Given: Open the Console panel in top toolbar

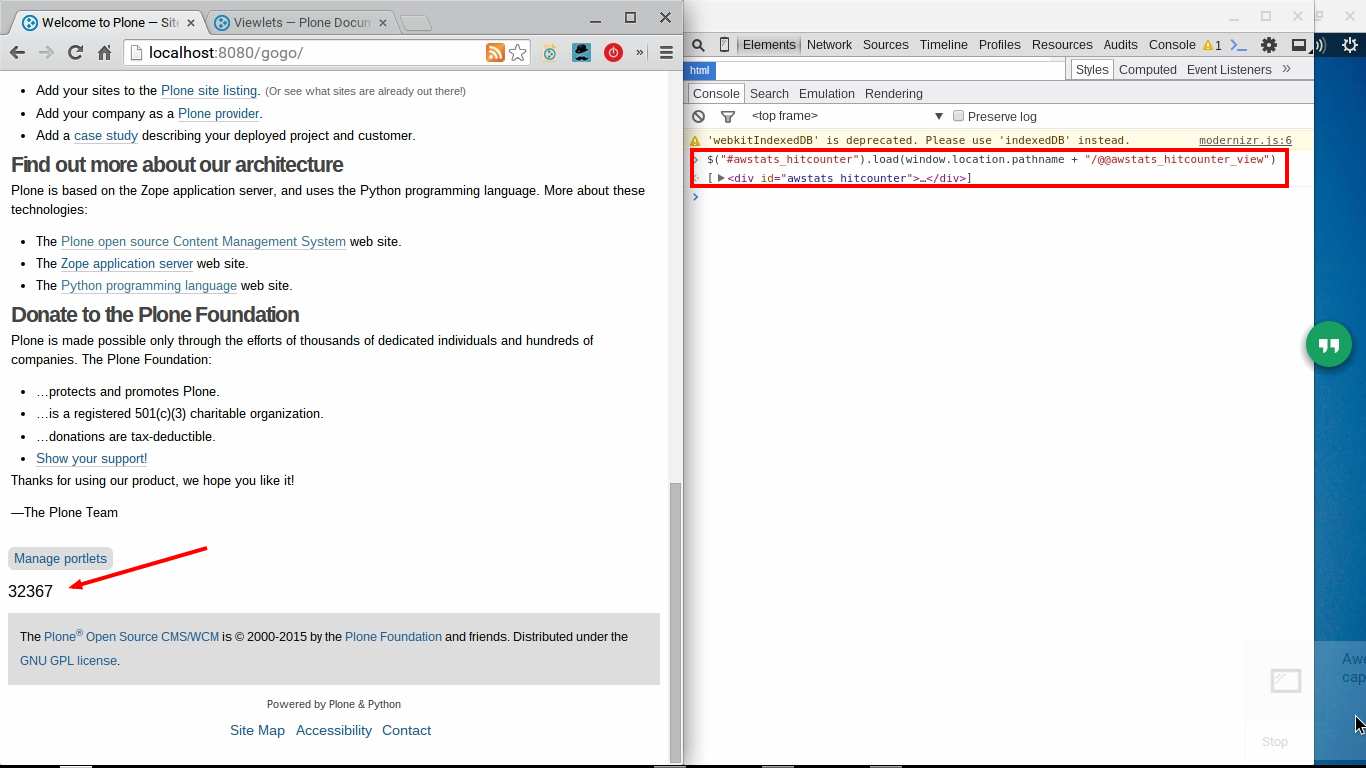Looking at the screenshot, I should [1172, 45].
